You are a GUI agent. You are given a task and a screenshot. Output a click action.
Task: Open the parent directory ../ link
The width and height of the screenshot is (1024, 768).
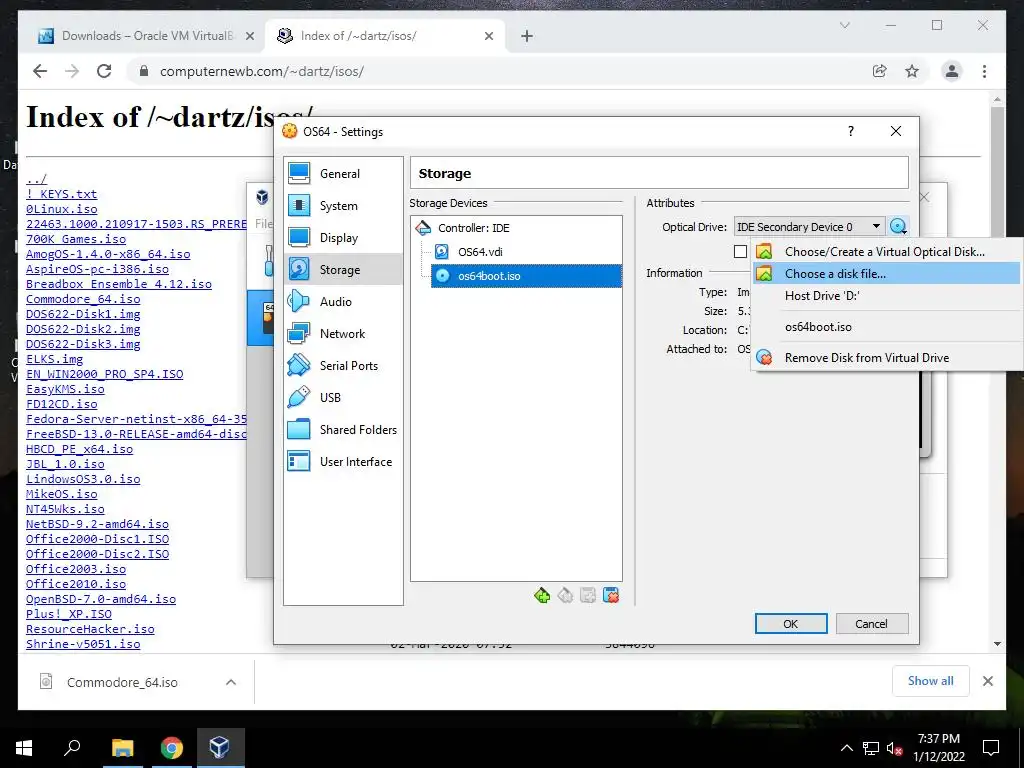[36, 179]
